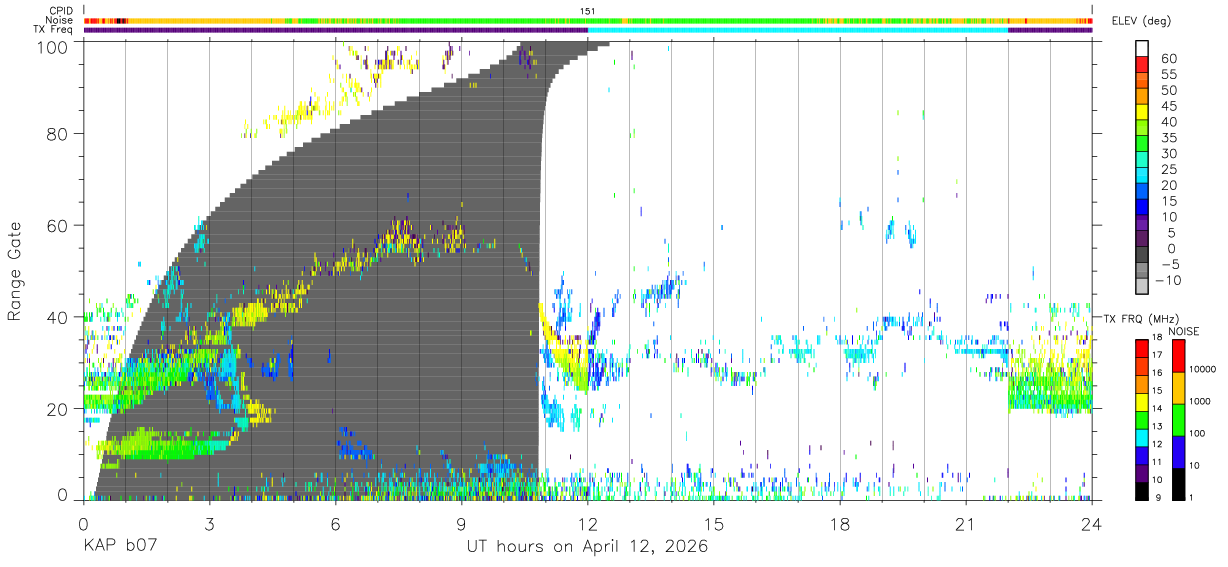Click Range Gate axis tick 40
The image size is (1228, 567).
click(57, 317)
